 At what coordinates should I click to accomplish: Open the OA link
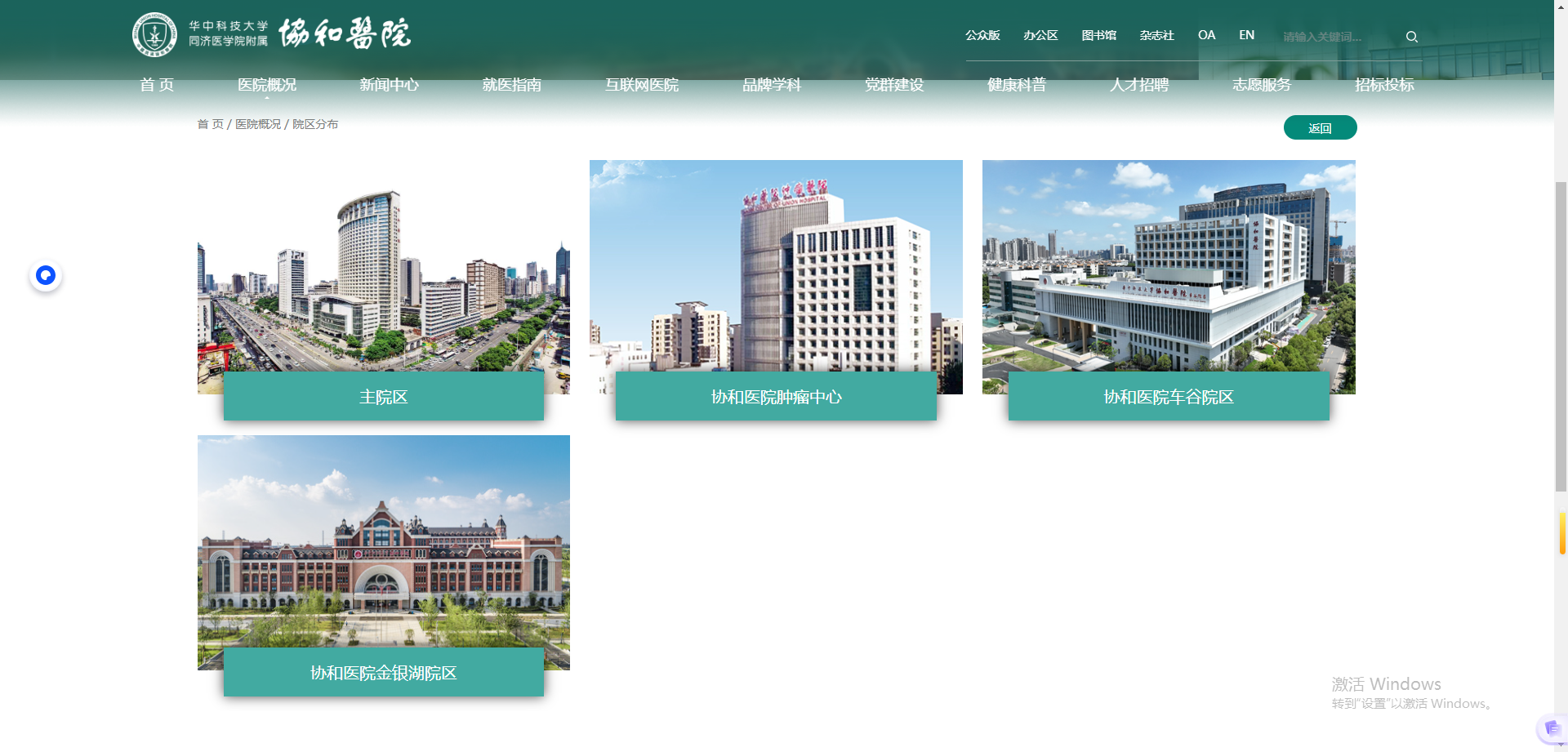[1206, 35]
